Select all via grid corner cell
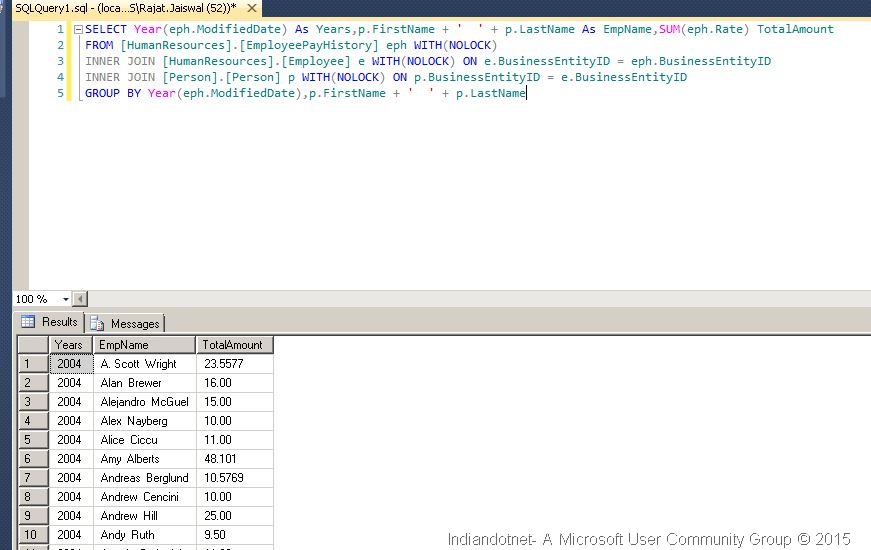This screenshot has width=871, height=550. tap(33, 345)
